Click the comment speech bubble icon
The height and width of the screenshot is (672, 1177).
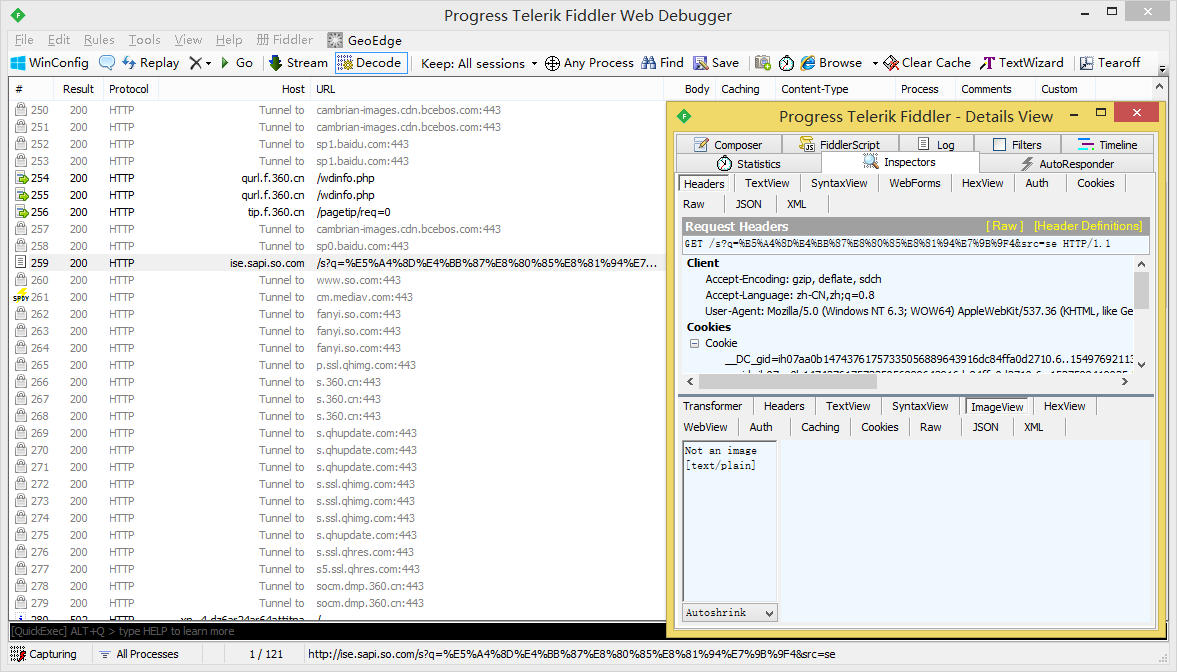pos(107,63)
